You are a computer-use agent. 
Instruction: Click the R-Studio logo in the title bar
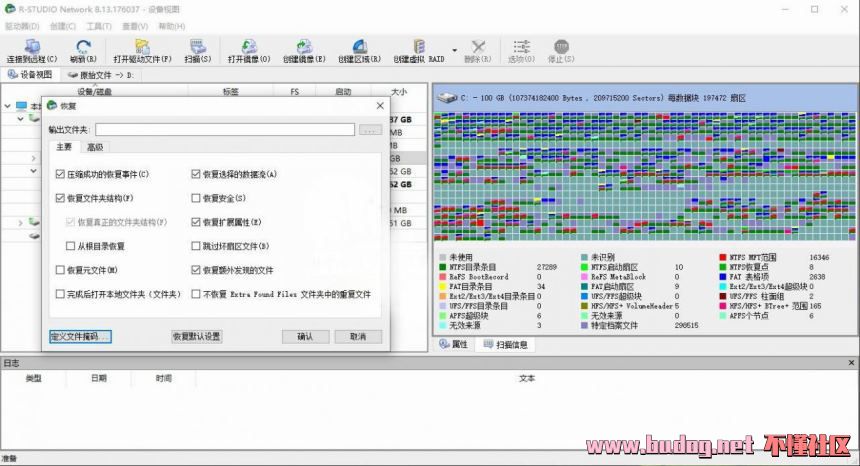(10, 9)
